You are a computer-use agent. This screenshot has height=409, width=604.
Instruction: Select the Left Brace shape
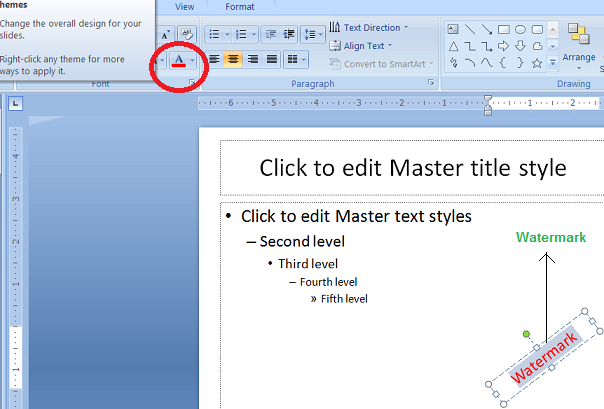pos(503,63)
